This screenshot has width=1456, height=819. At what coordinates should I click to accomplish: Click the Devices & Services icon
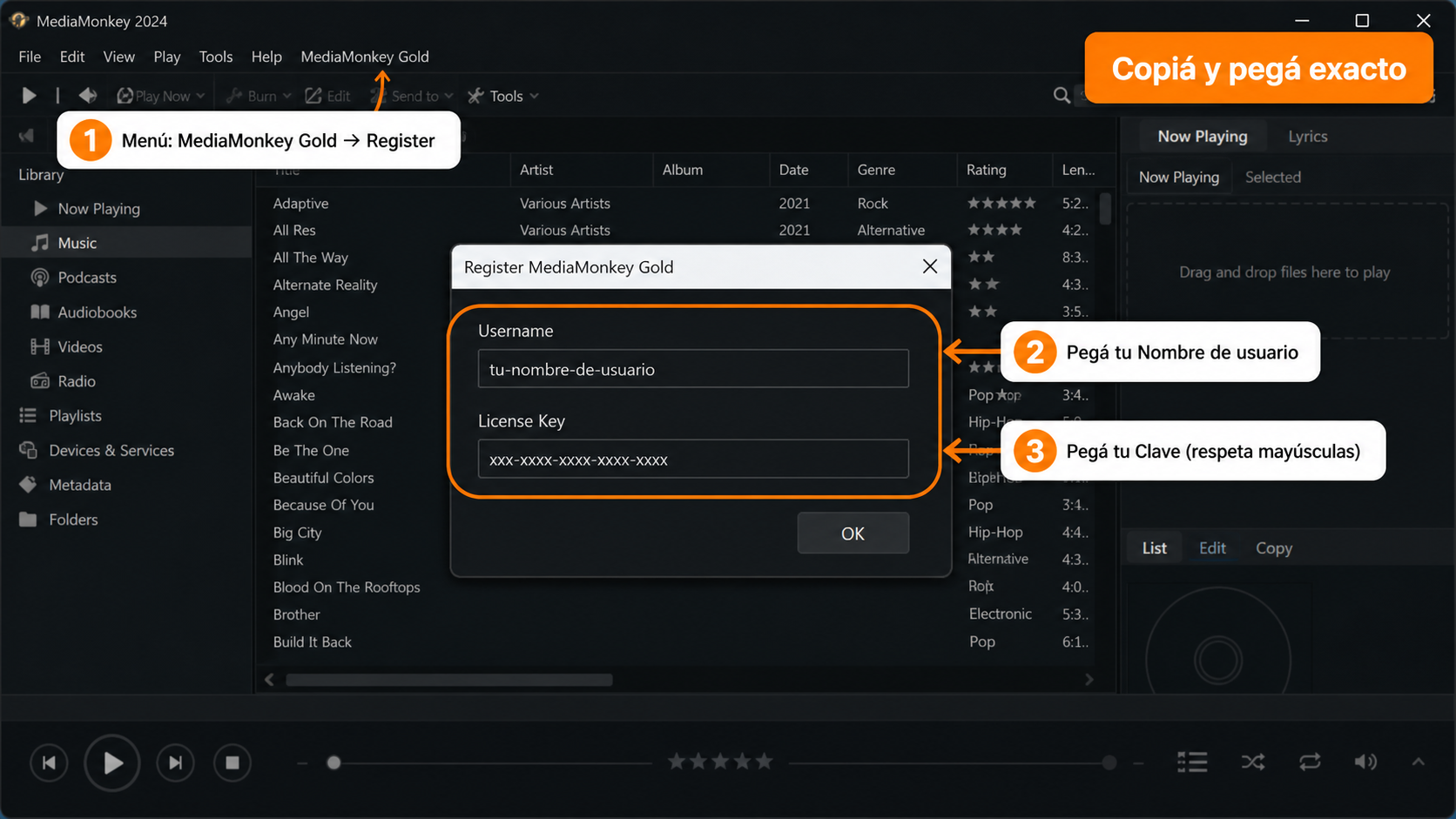coord(28,451)
